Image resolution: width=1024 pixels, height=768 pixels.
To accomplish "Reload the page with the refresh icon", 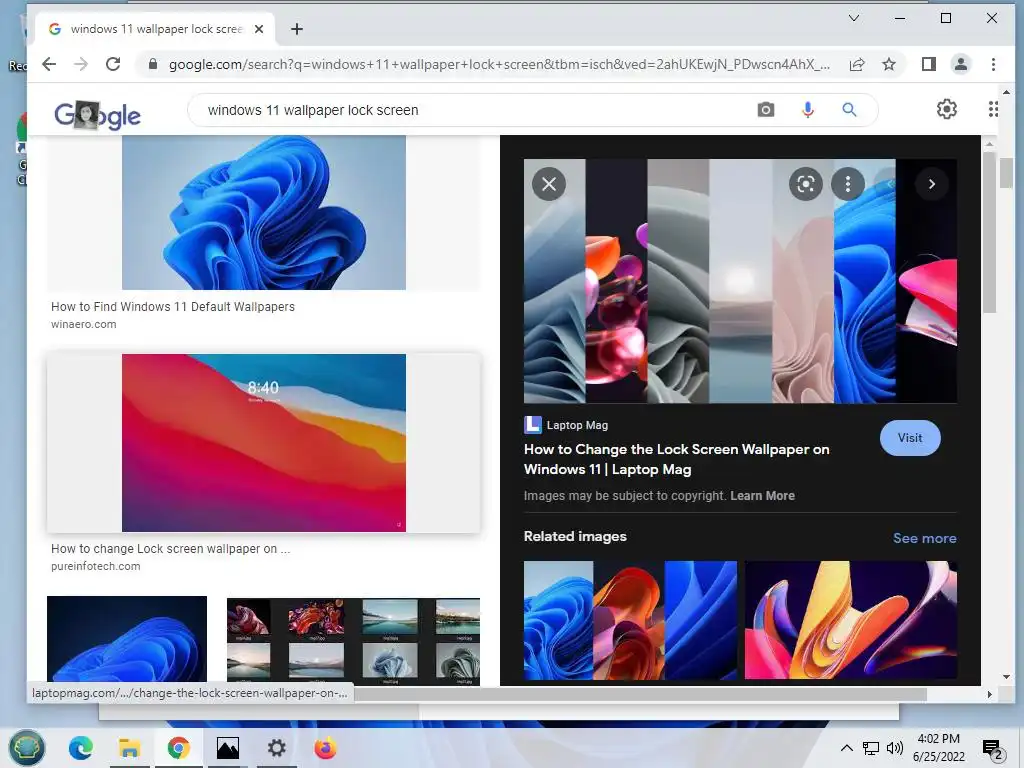I will pyautogui.click(x=113, y=64).
